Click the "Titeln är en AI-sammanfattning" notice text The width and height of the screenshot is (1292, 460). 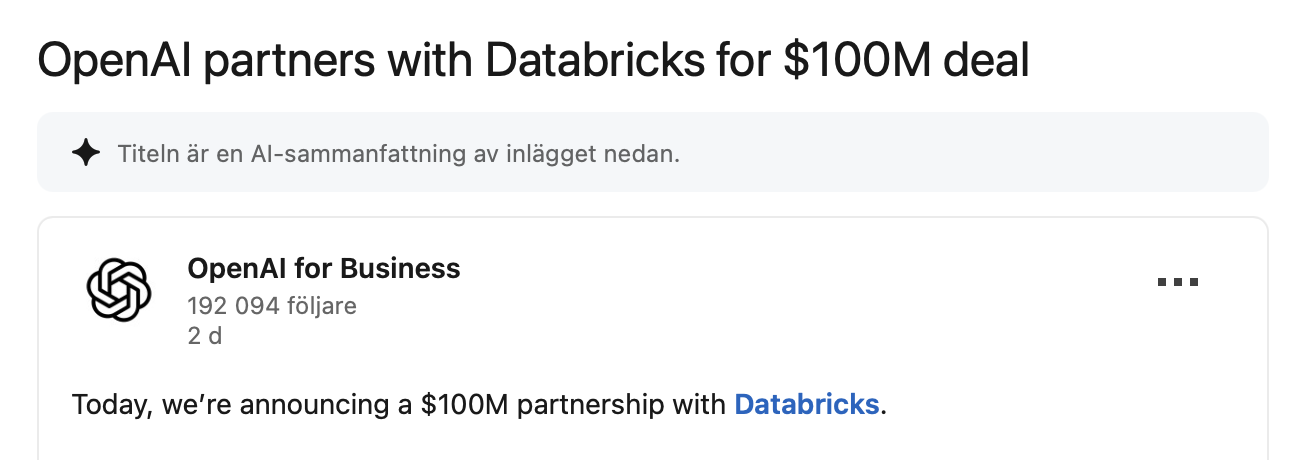[398, 154]
